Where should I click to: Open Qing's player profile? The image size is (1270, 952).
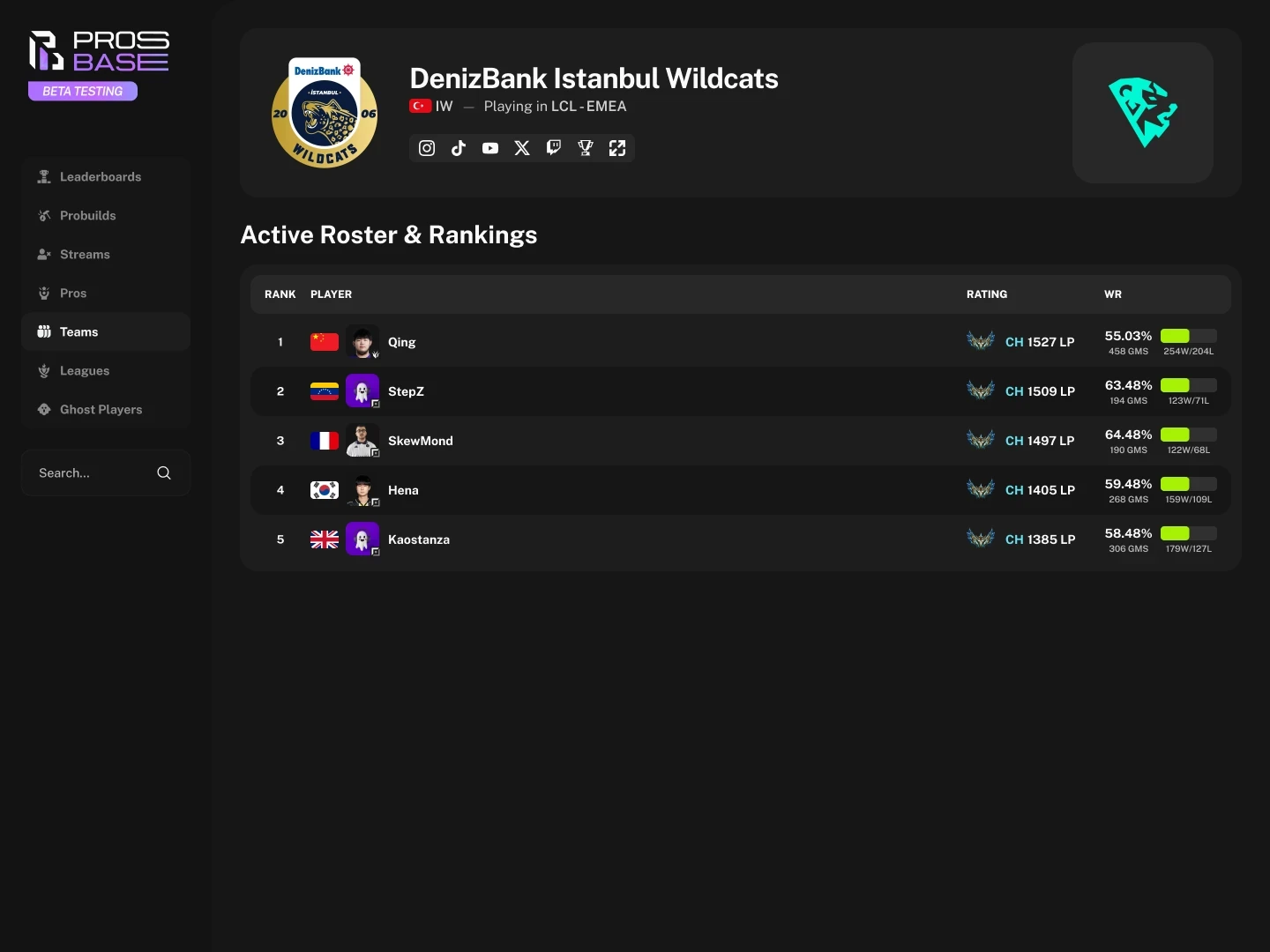click(402, 342)
